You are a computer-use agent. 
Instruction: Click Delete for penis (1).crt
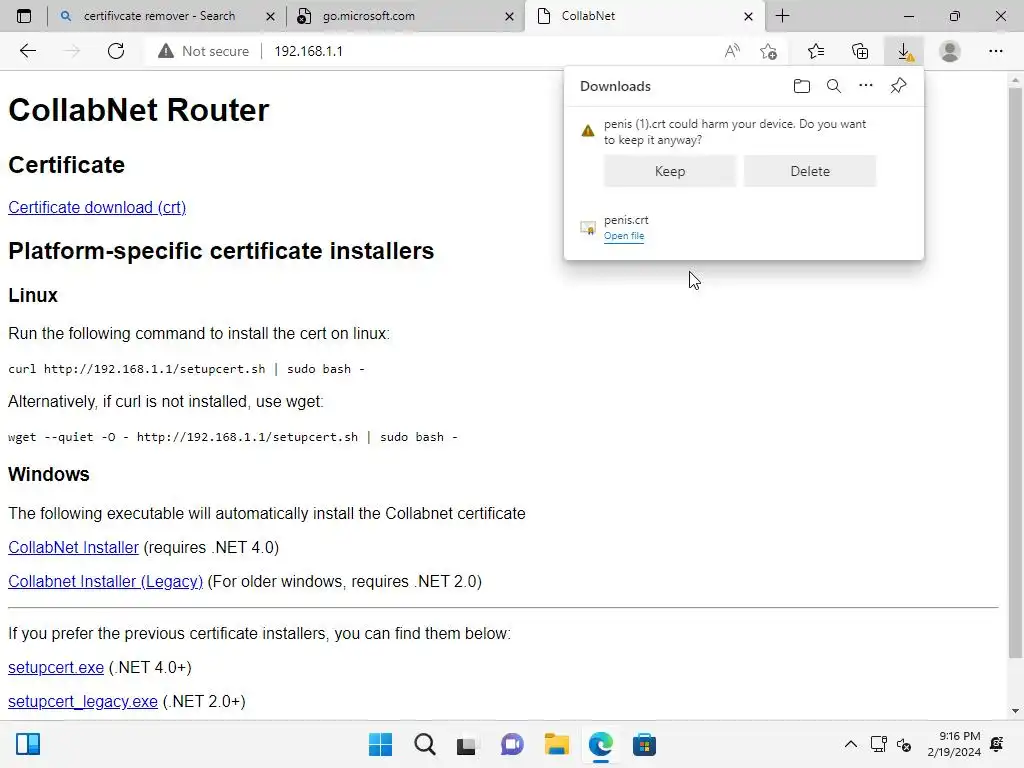810,171
